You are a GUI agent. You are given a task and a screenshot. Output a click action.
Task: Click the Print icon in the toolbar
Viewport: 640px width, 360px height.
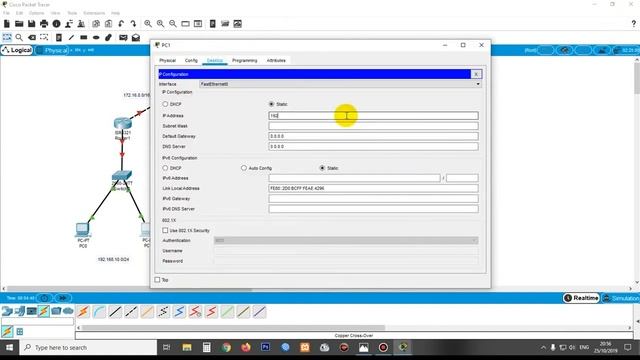pyautogui.click(x=44, y=24)
